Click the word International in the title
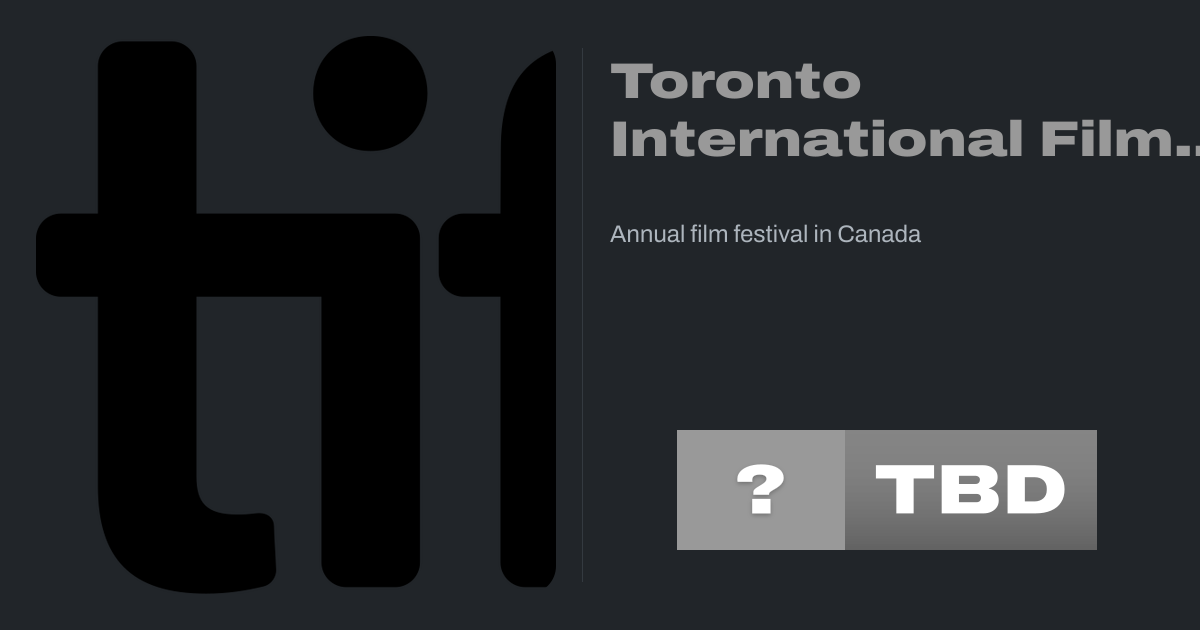 816,139
